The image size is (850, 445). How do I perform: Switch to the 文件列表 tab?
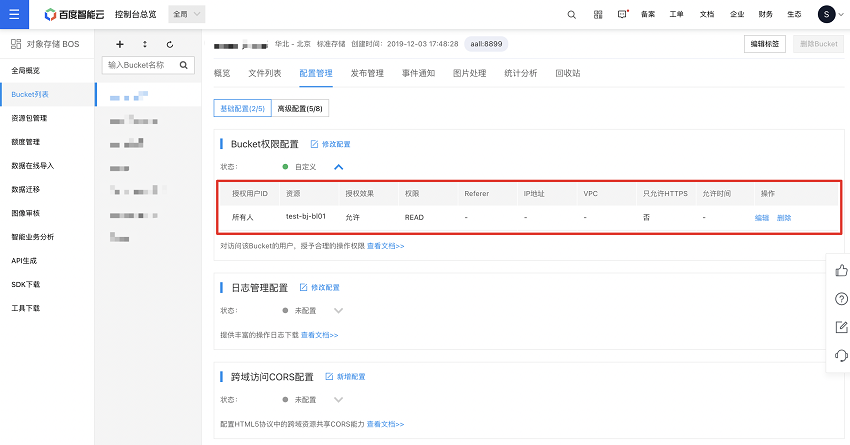265,73
